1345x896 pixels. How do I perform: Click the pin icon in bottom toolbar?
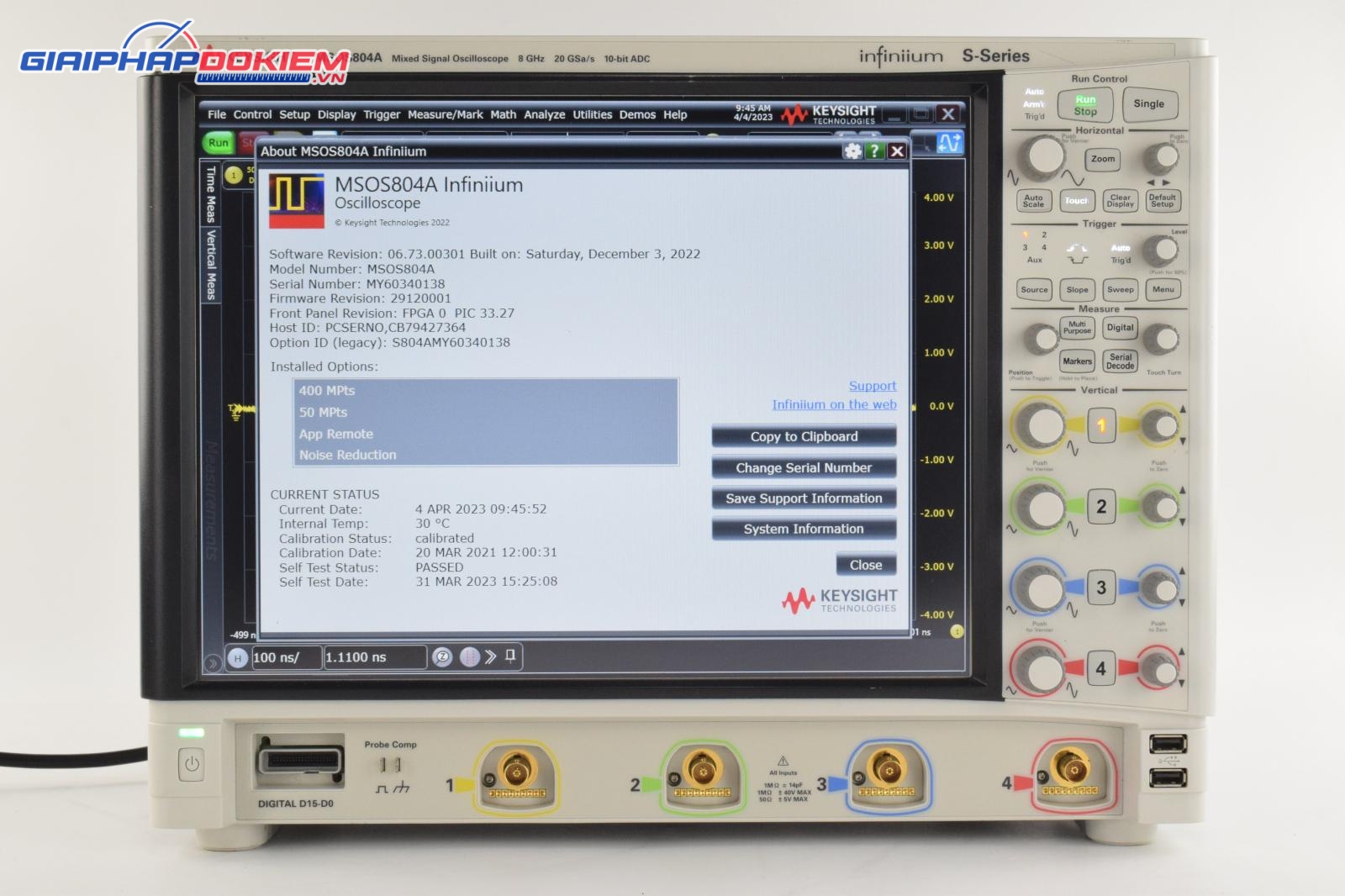tap(510, 656)
